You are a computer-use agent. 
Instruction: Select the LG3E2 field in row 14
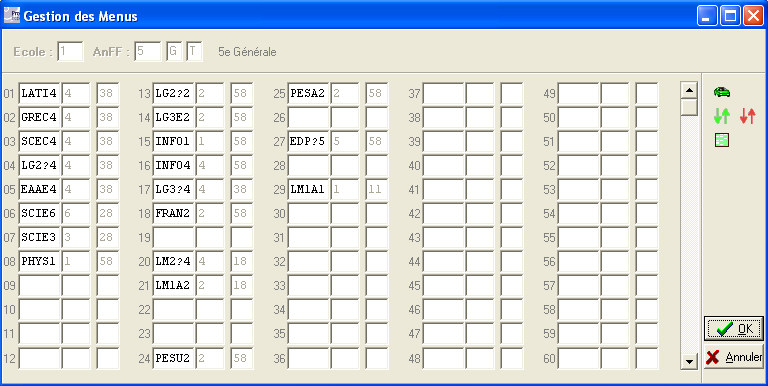point(173,118)
